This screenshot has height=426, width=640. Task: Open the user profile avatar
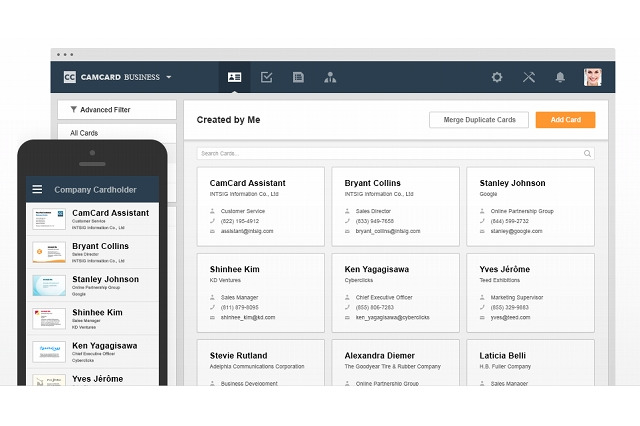click(x=592, y=77)
